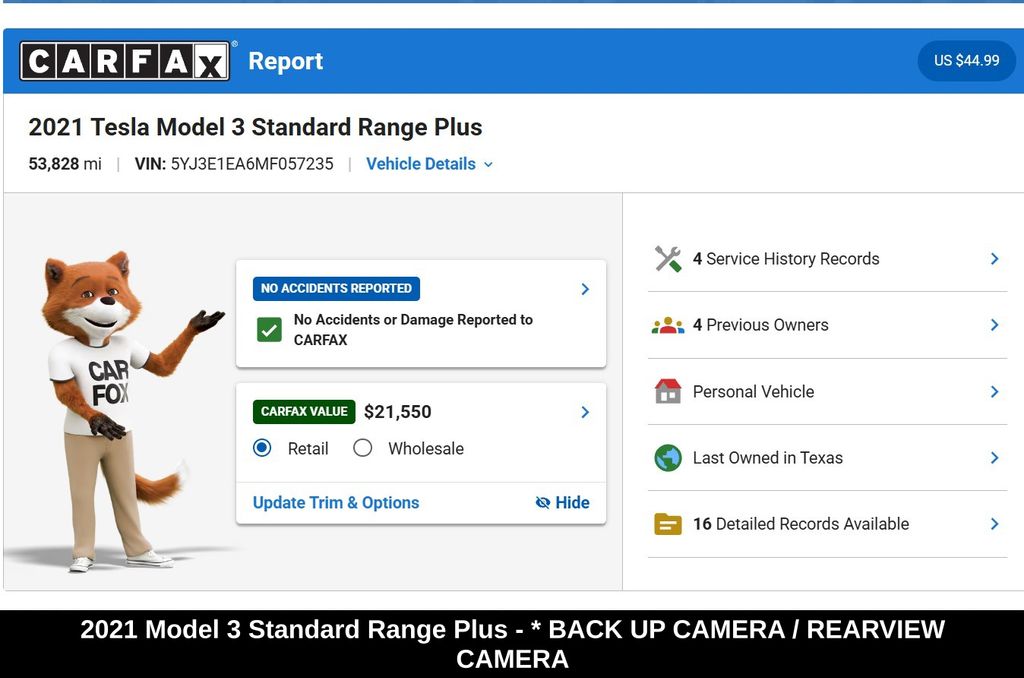The image size is (1024, 678).
Task: Click the 4 Previous Owners text
Action: (760, 325)
